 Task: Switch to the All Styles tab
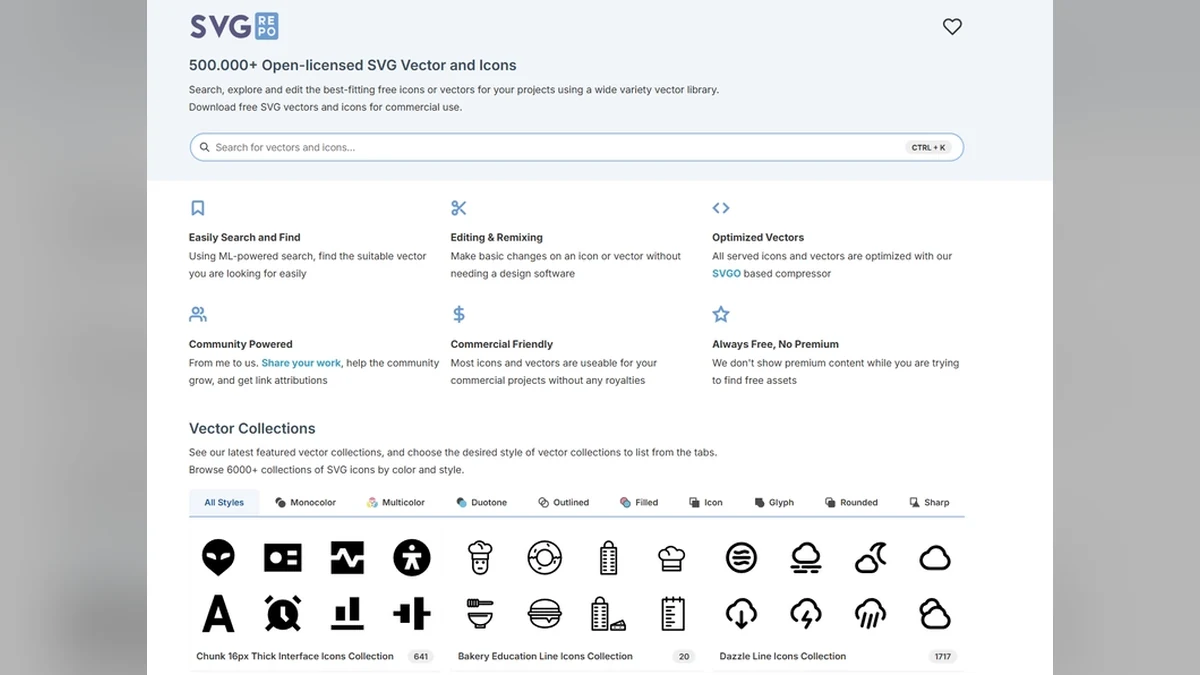click(x=224, y=502)
